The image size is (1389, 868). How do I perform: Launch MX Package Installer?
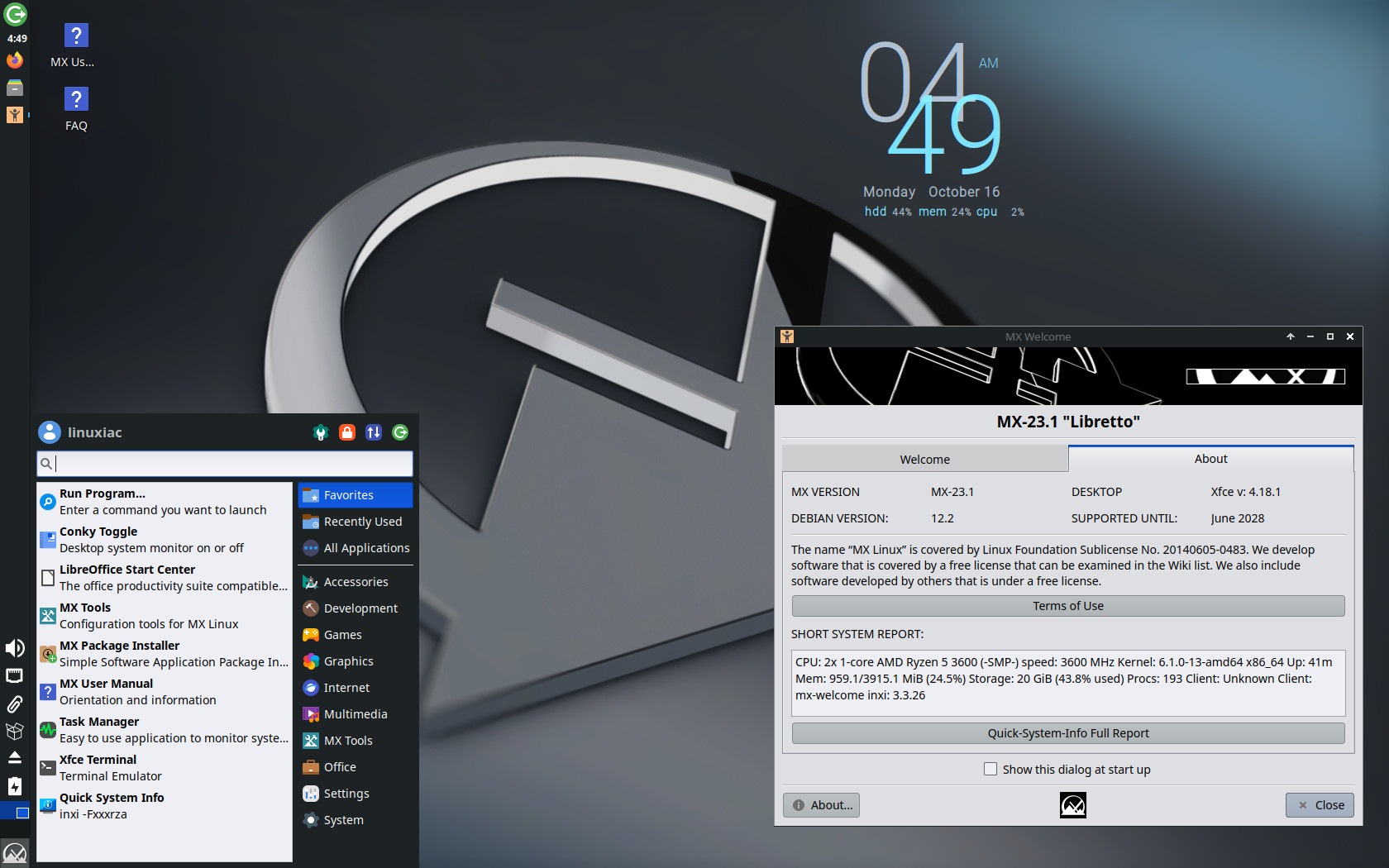click(x=165, y=654)
